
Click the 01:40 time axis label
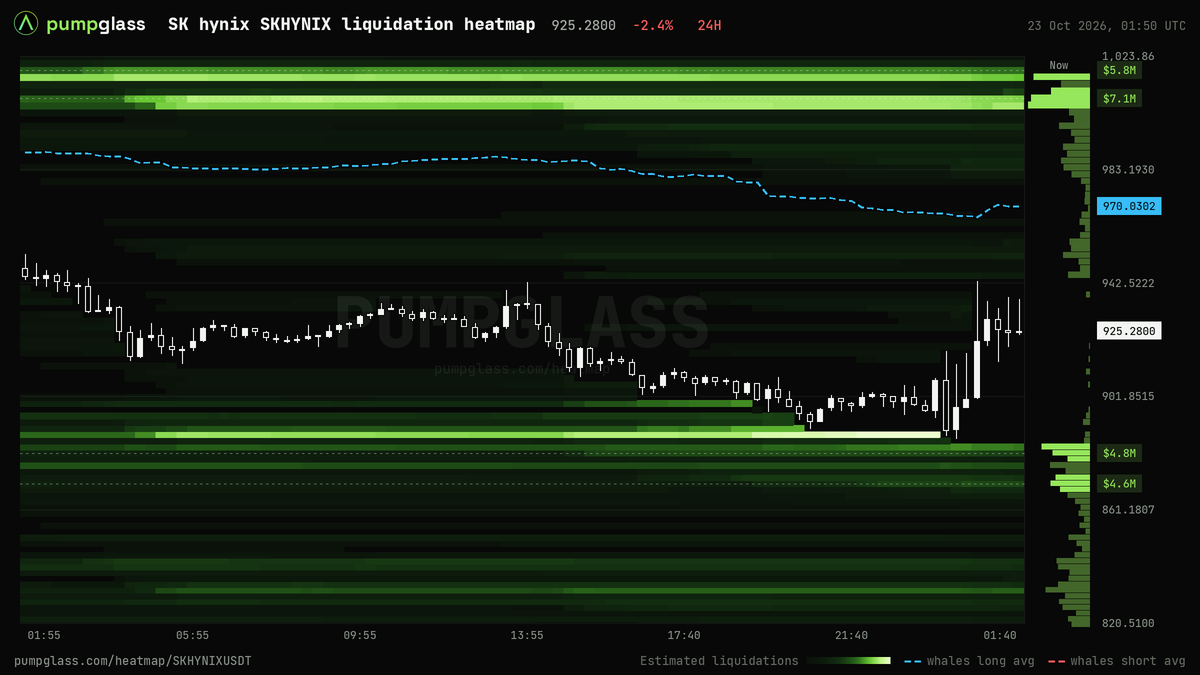tap(1000, 635)
